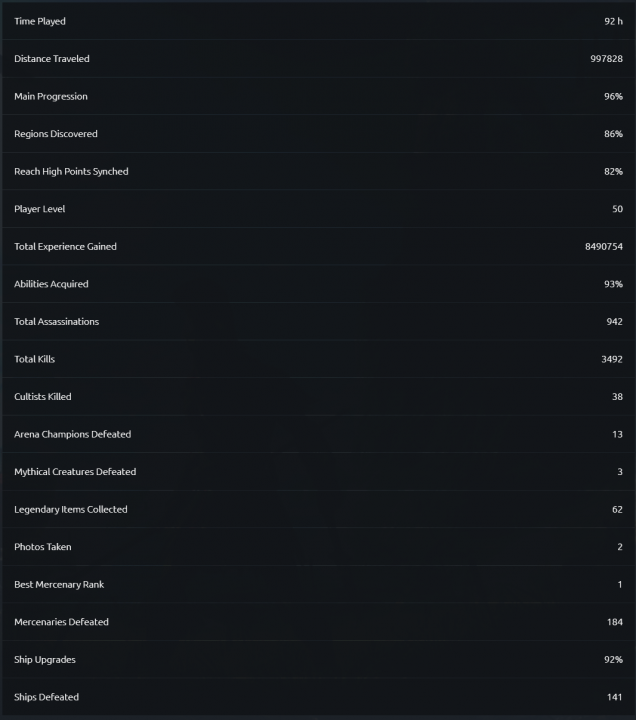Click the Total Experience Gained label

click(65, 247)
